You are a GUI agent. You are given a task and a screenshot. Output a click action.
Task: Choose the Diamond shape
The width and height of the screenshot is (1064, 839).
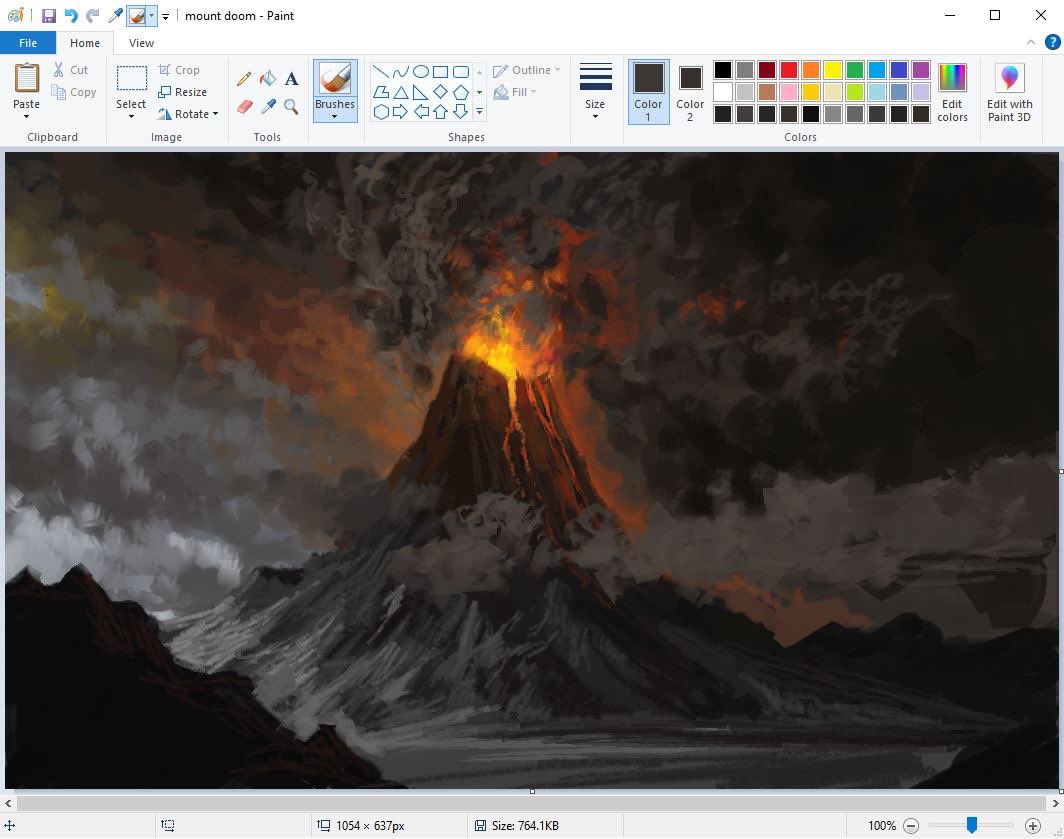pyautogui.click(x=440, y=92)
